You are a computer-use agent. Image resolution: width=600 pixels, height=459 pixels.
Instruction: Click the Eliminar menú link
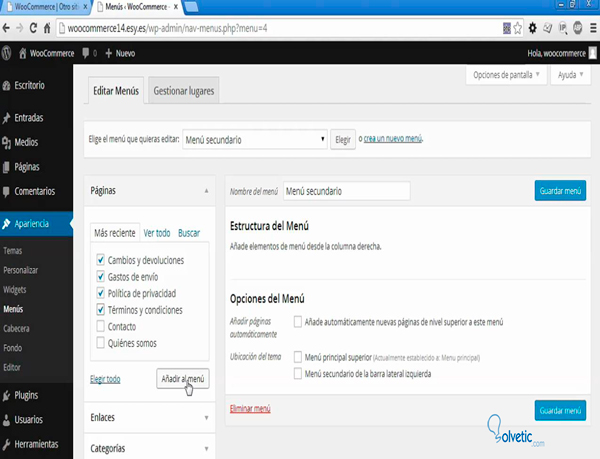tap(250, 409)
